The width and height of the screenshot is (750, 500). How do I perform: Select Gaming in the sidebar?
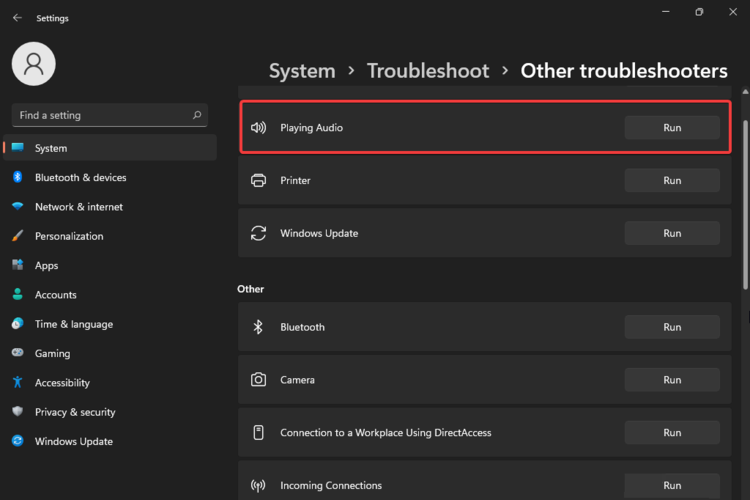tap(110, 353)
